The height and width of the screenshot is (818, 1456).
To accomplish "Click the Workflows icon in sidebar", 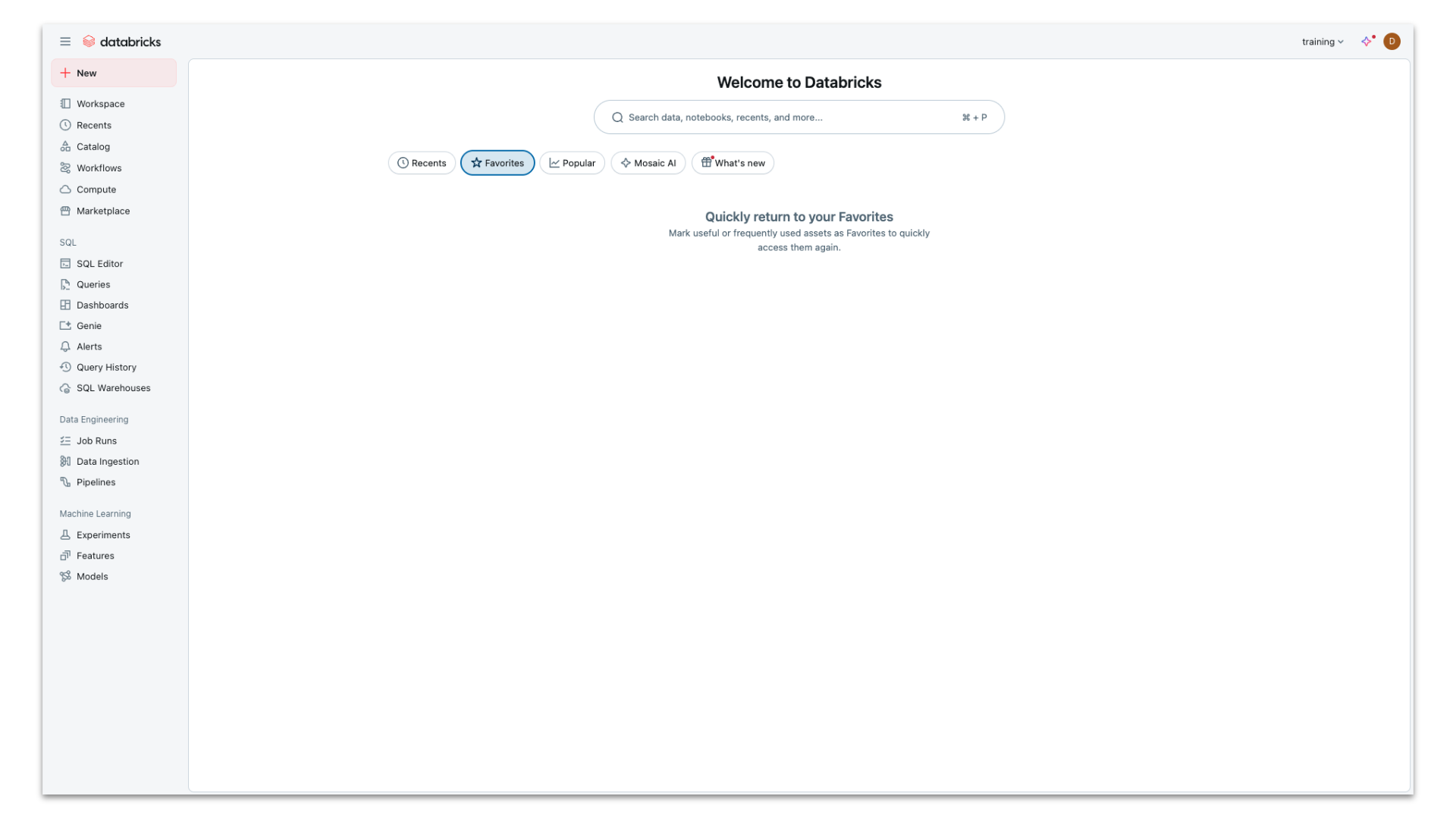I will (x=65, y=168).
